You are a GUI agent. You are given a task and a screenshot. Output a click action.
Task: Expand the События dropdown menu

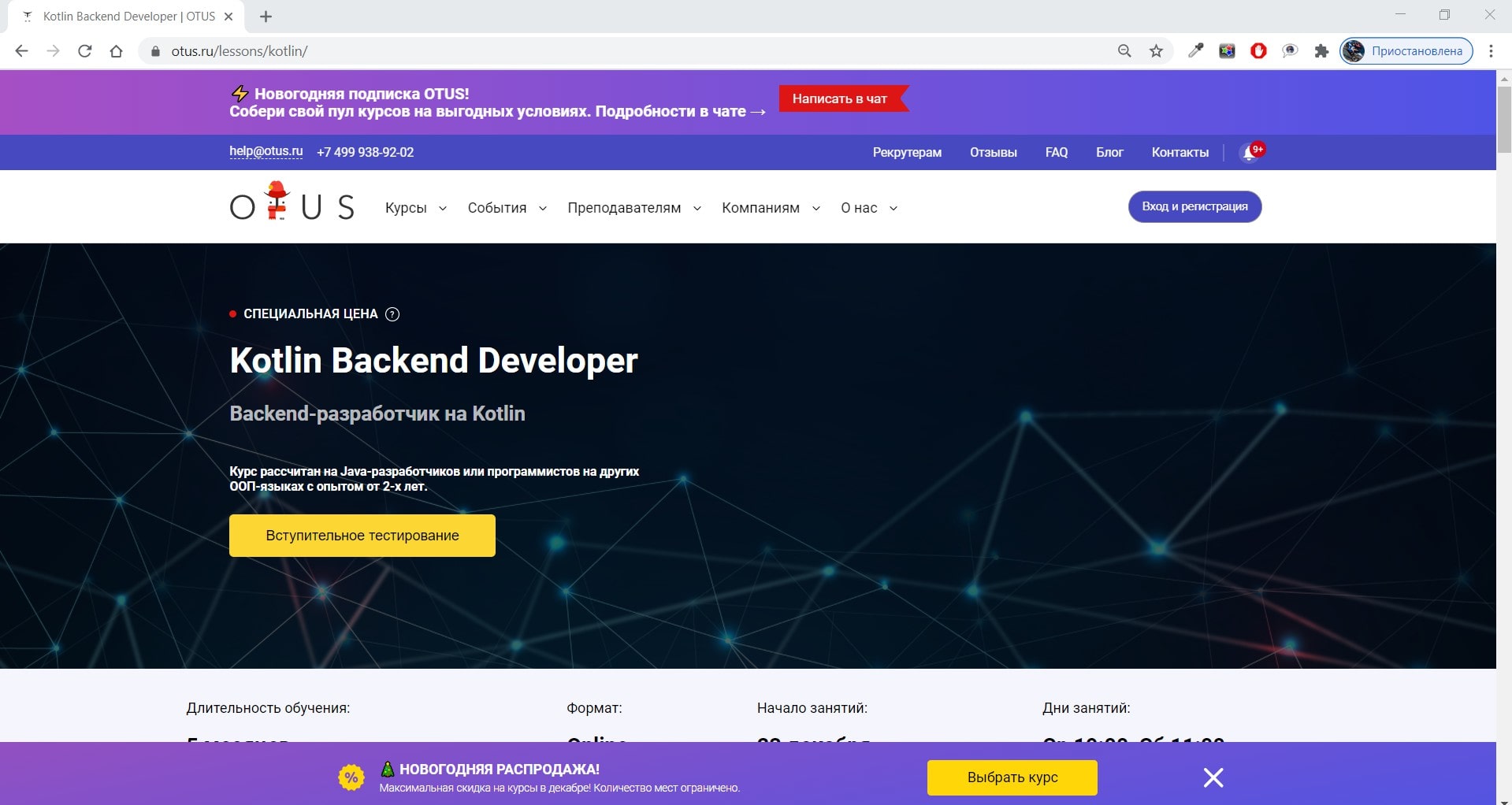[507, 208]
